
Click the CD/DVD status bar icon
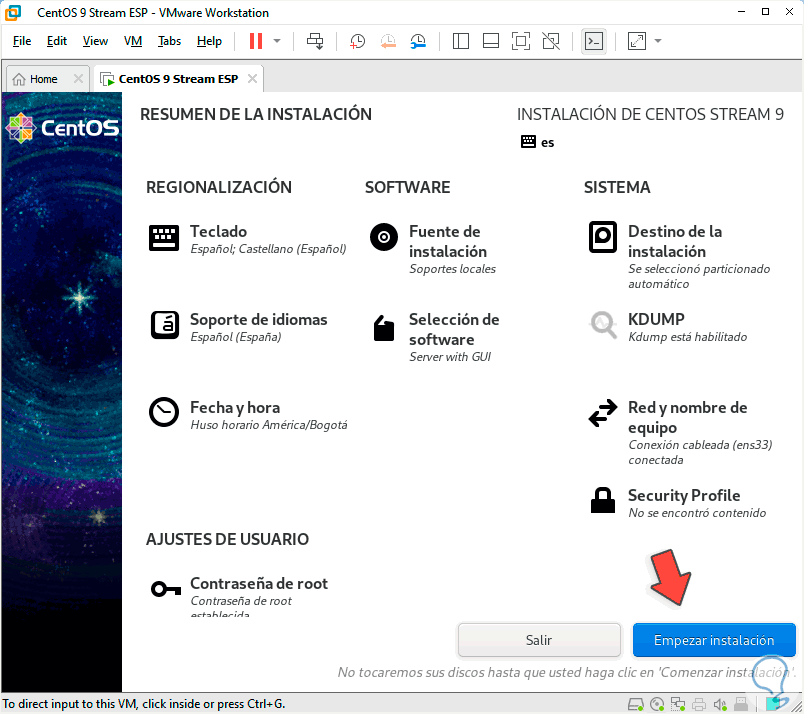pyautogui.click(x=657, y=704)
